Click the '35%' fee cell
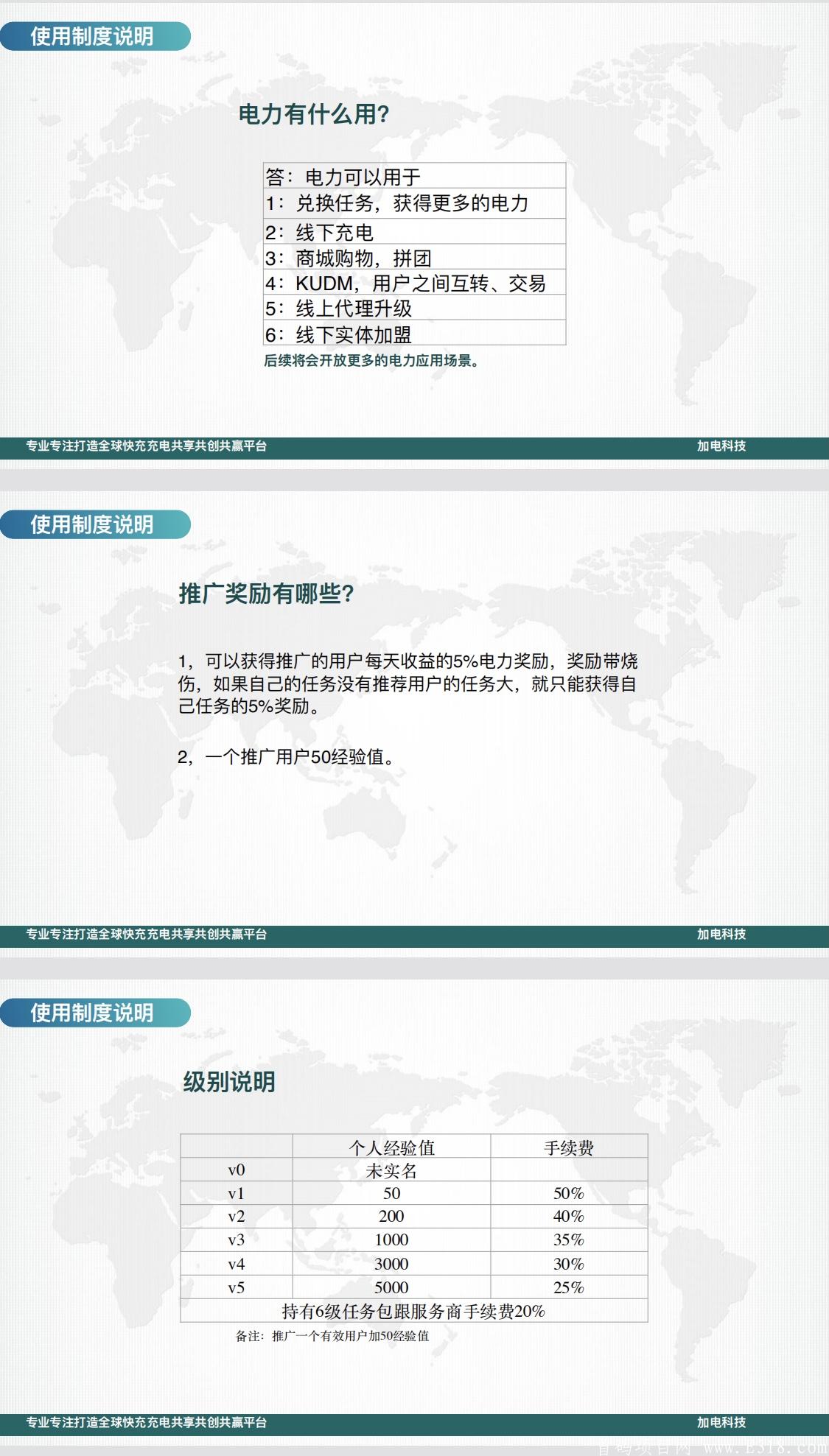The height and width of the screenshot is (1456, 829). (x=568, y=1240)
